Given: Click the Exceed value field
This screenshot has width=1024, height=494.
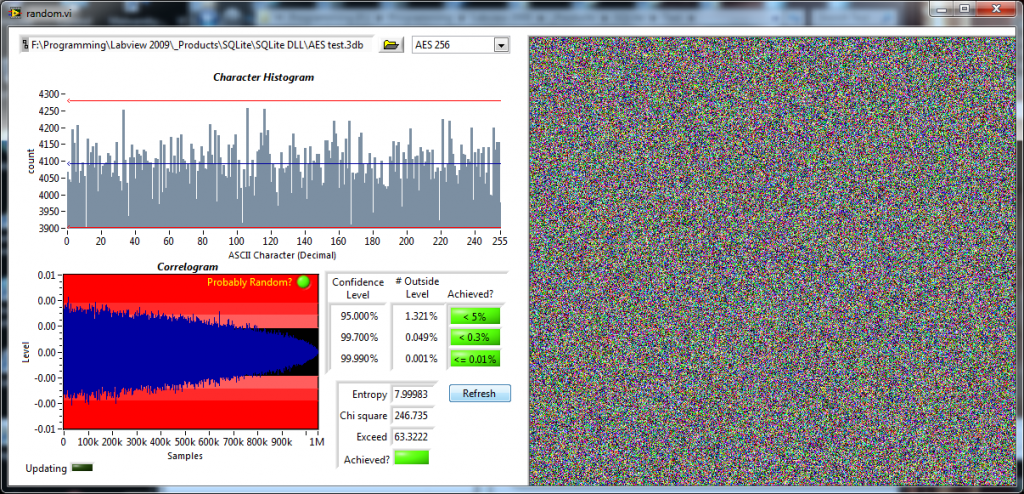Looking at the screenshot, I should (x=415, y=436).
